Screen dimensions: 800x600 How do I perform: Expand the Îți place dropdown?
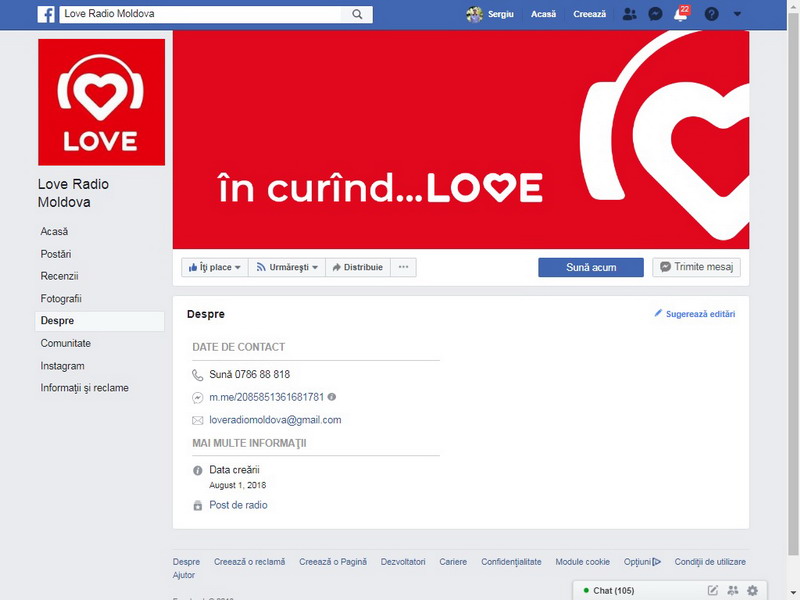click(215, 267)
